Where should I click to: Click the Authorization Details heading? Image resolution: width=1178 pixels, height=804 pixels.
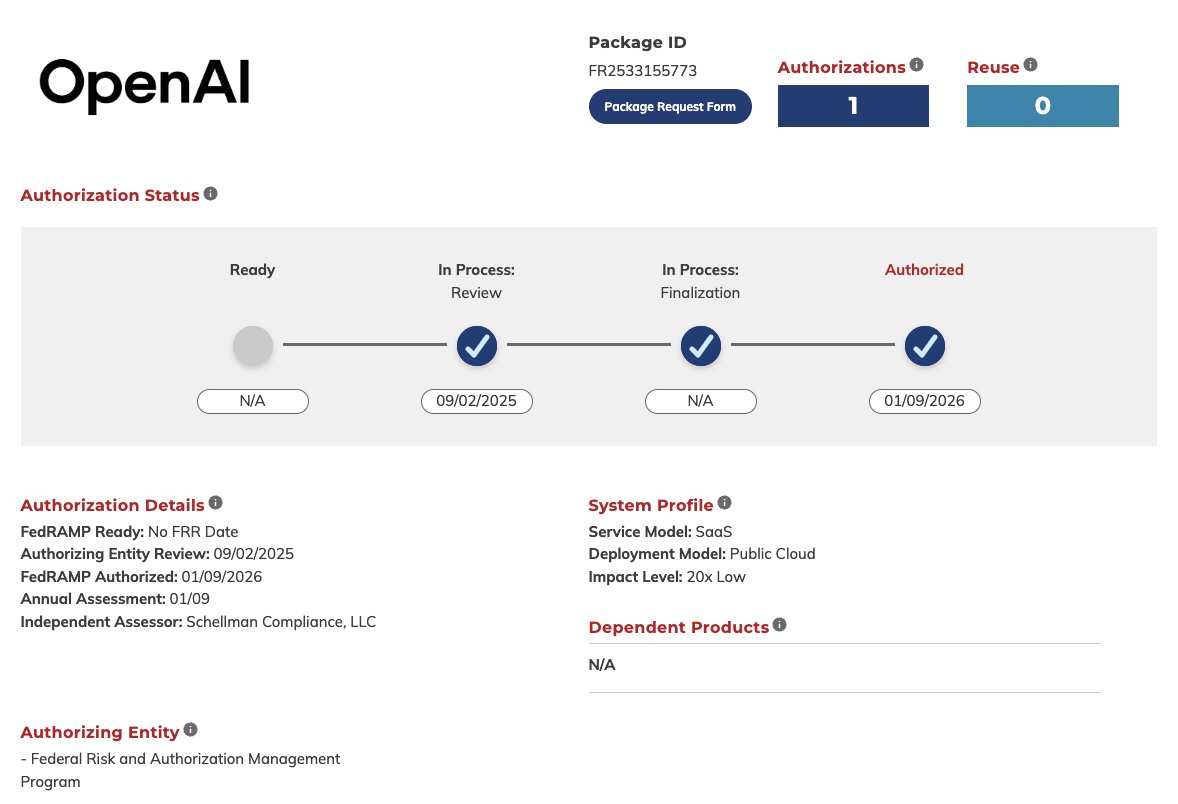pos(113,505)
